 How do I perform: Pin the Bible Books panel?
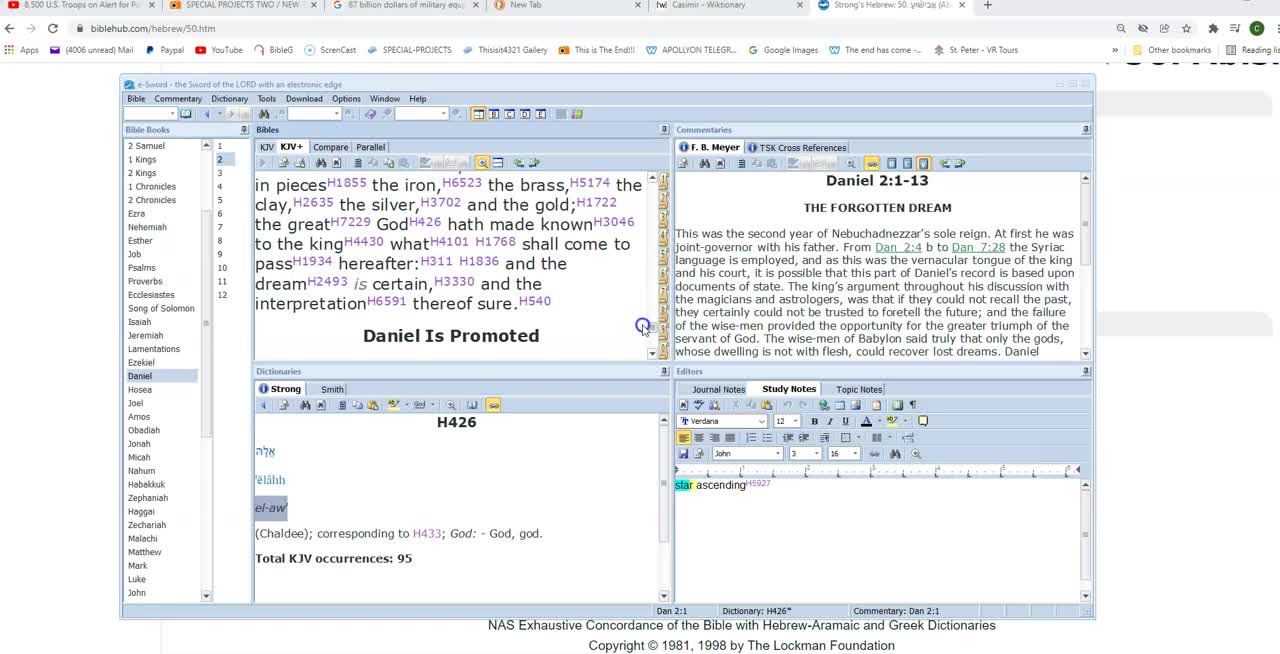click(x=244, y=130)
